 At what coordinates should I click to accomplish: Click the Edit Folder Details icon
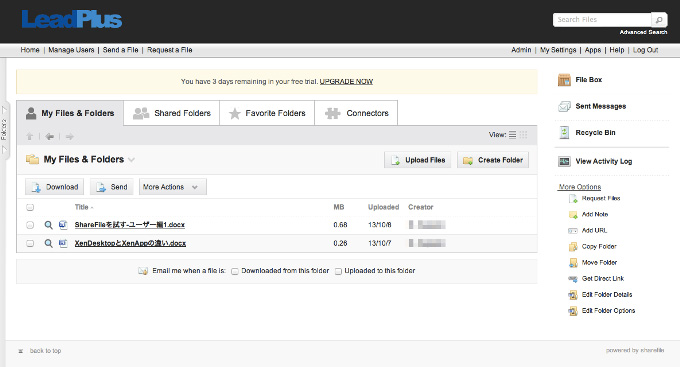[x=573, y=295]
